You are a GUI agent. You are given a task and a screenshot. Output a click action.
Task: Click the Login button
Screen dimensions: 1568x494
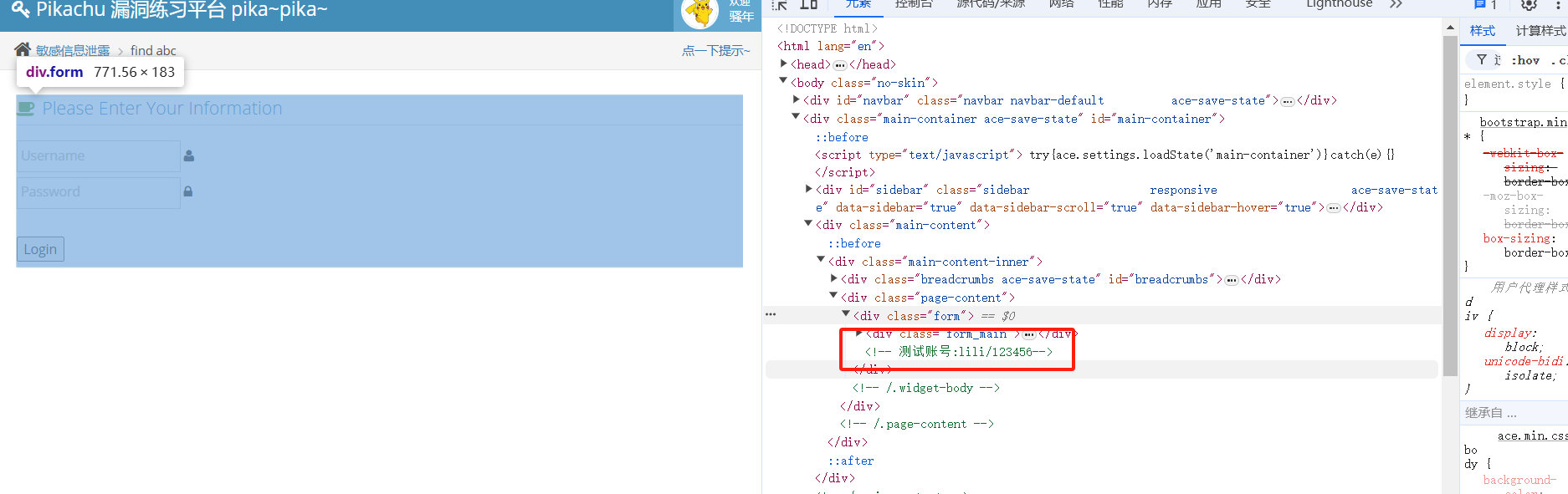point(40,249)
